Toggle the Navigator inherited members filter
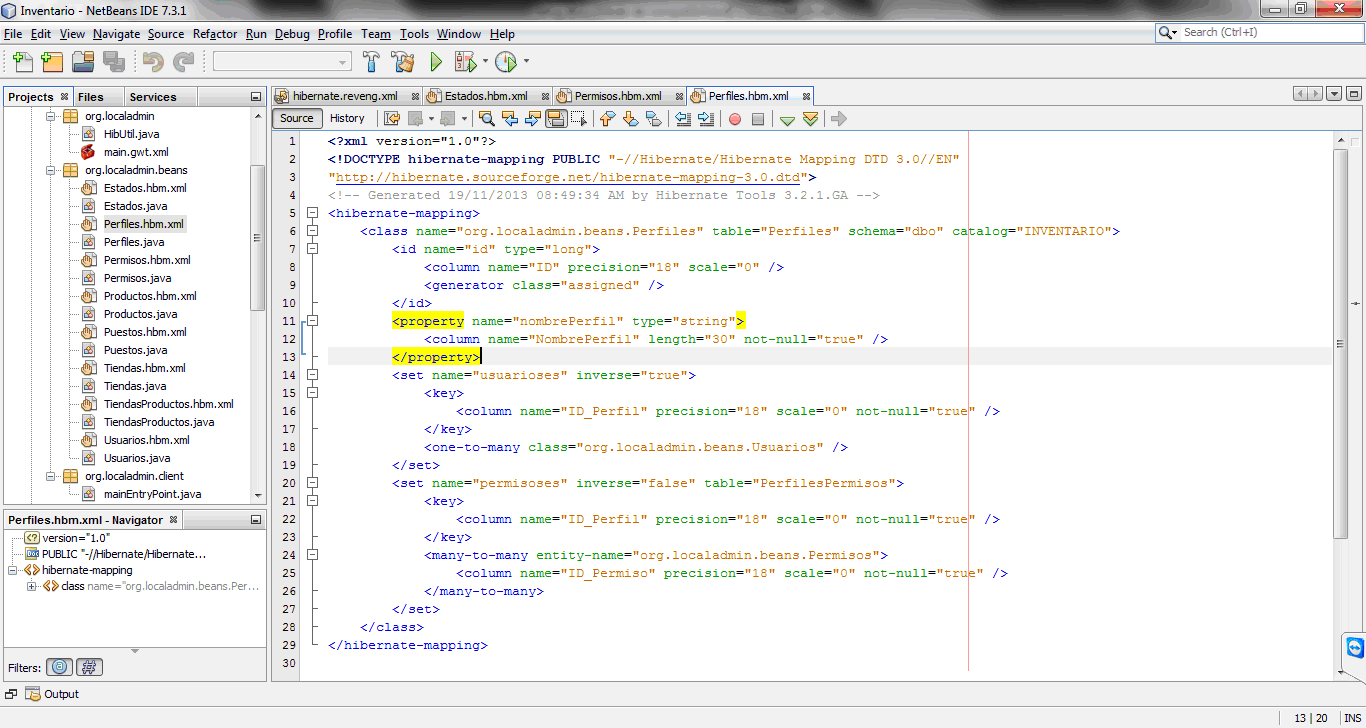The height and width of the screenshot is (728, 1366). (88, 666)
